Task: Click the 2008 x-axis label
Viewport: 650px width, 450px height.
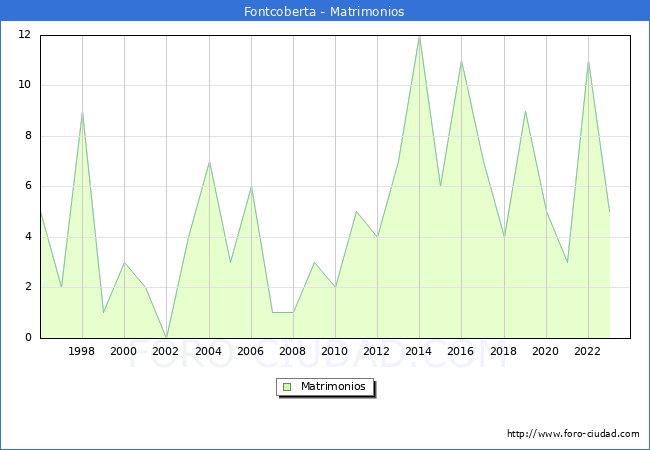Action: tap(293, 351)
